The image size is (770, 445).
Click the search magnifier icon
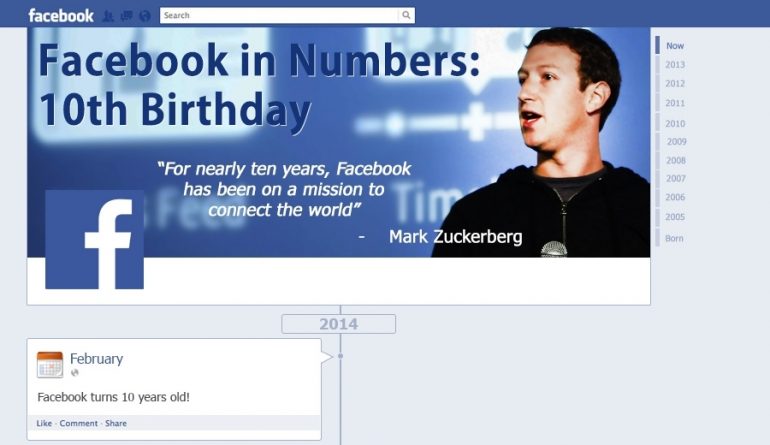tap(406, 15)
